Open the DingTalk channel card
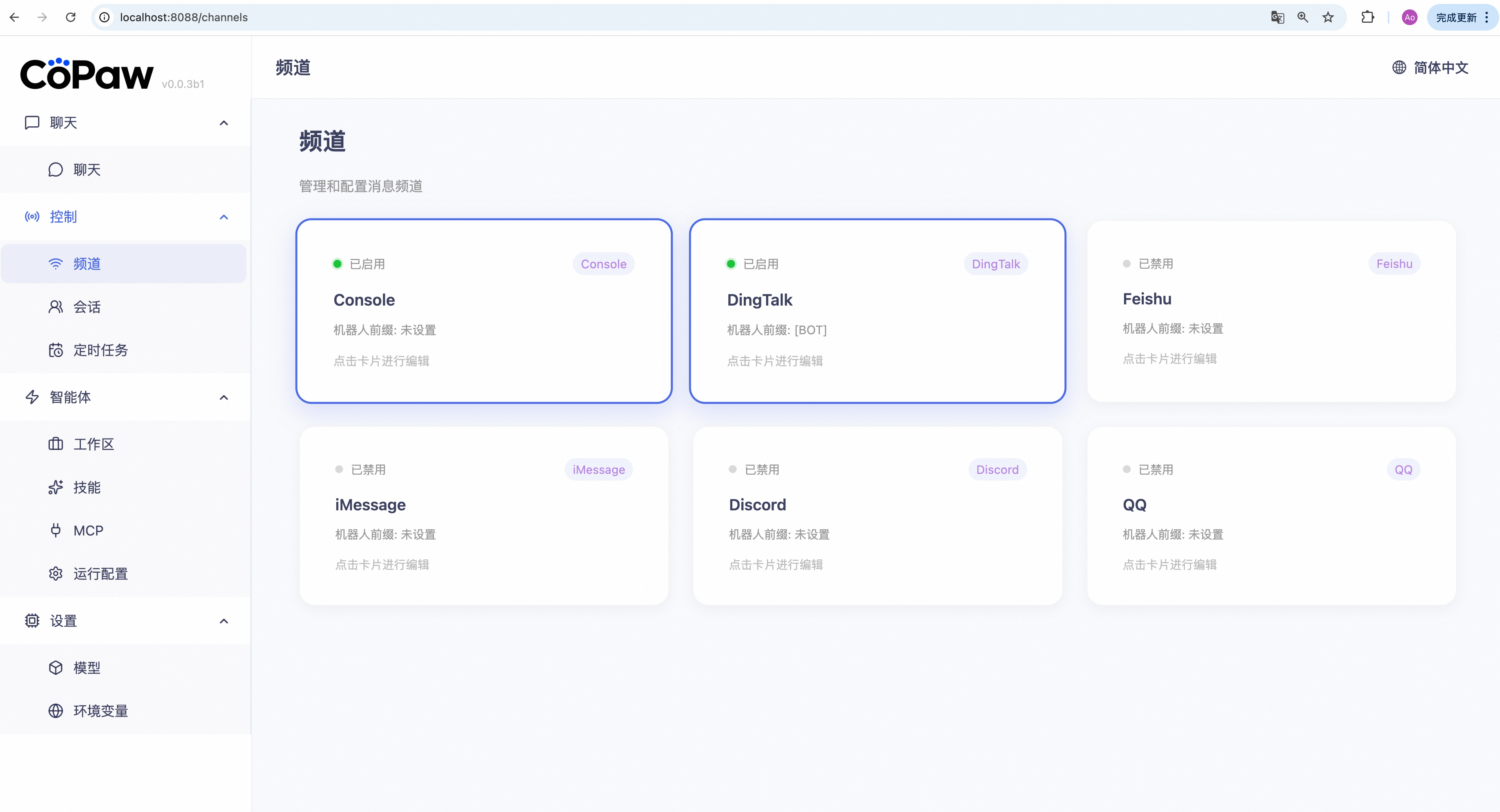 click(x=877, y=311)
